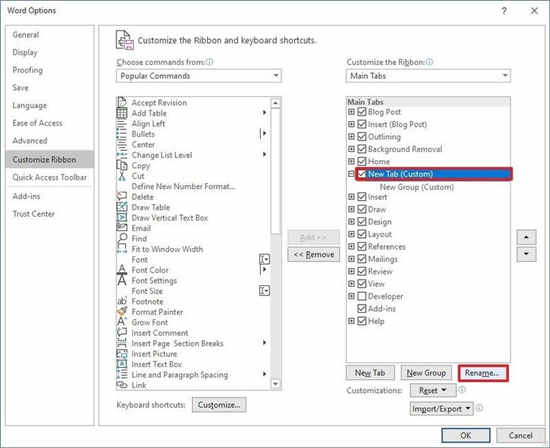Select the Insert Picture icon
The image size is (550, 448).
click(122, 354)
